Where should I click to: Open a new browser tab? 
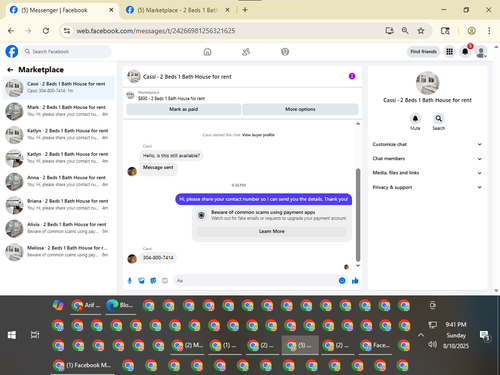click(245, 10)
